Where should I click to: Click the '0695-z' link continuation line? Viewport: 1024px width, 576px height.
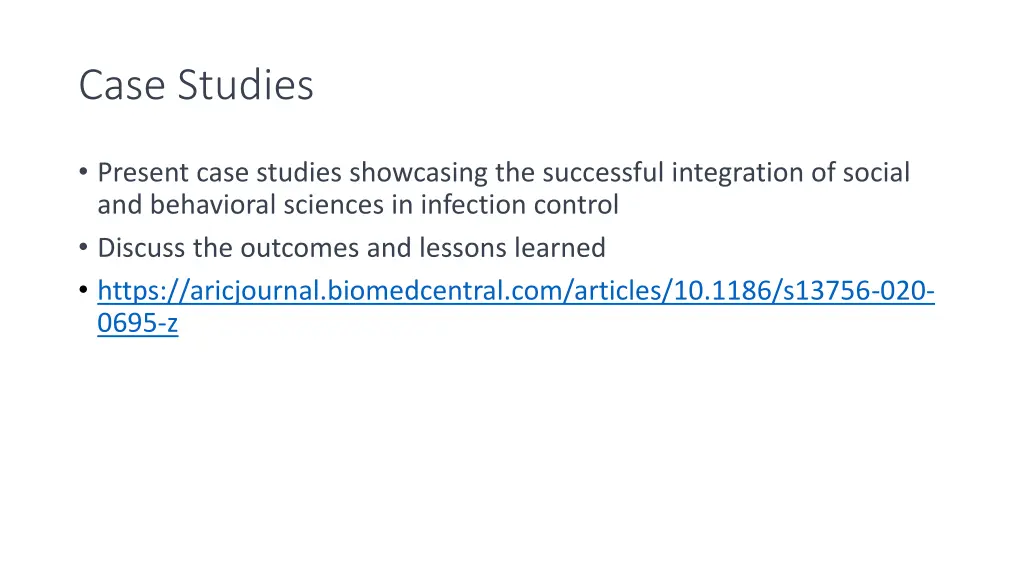tap(138, 323)
